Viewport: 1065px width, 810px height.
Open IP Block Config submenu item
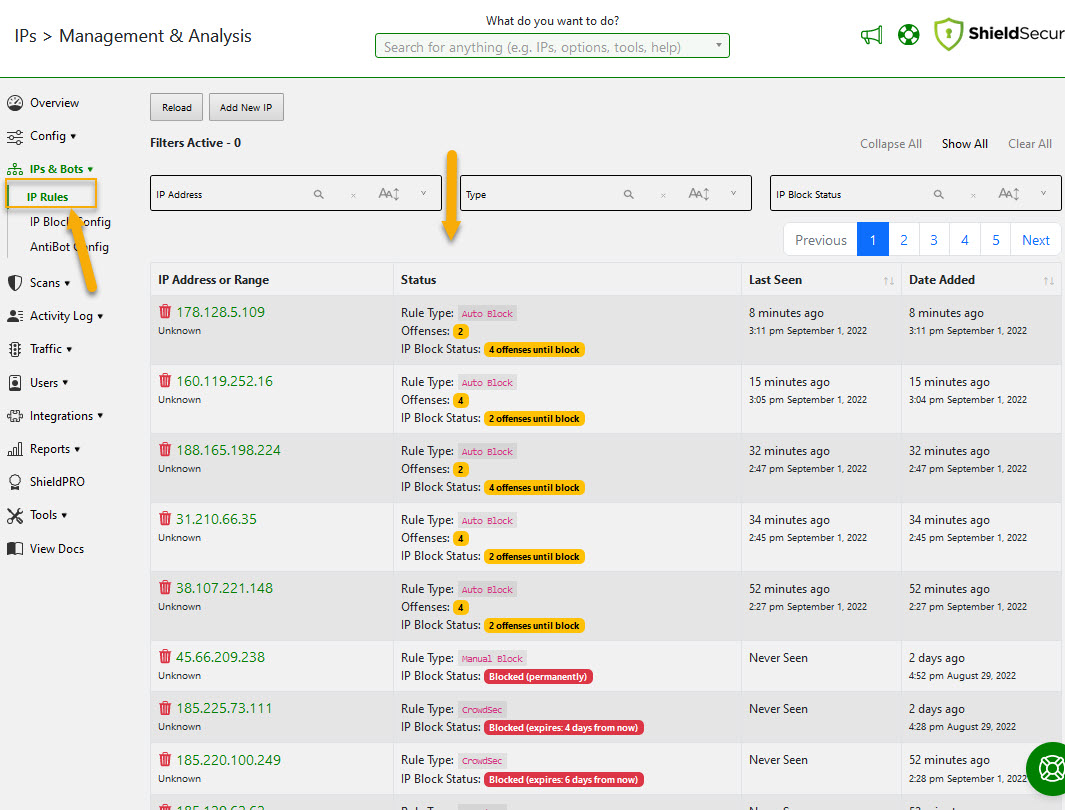point(70,222)
